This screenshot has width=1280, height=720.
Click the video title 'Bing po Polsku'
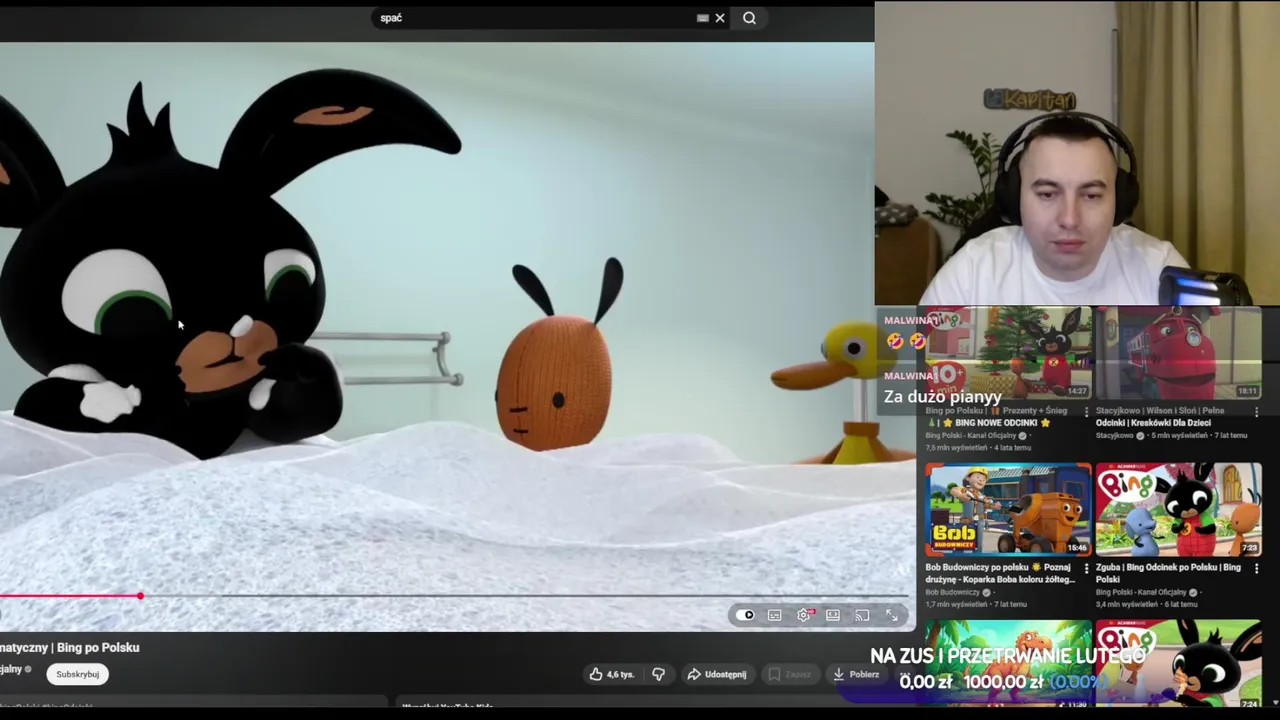(x=97, y=647)
